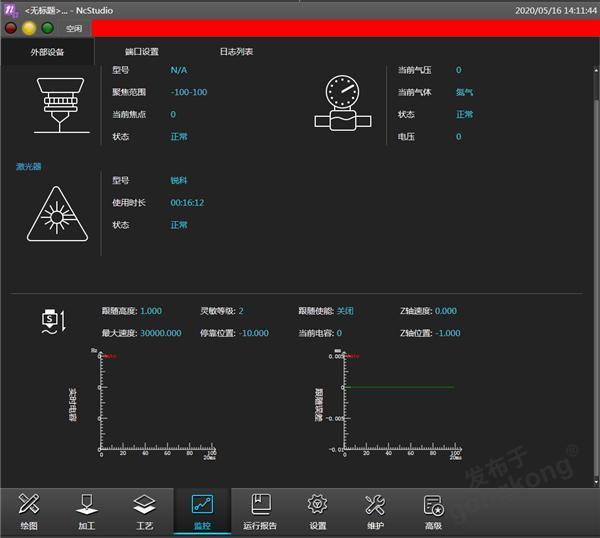
Task: Click the yellow circle window button
Action: [x=29, y=28]
